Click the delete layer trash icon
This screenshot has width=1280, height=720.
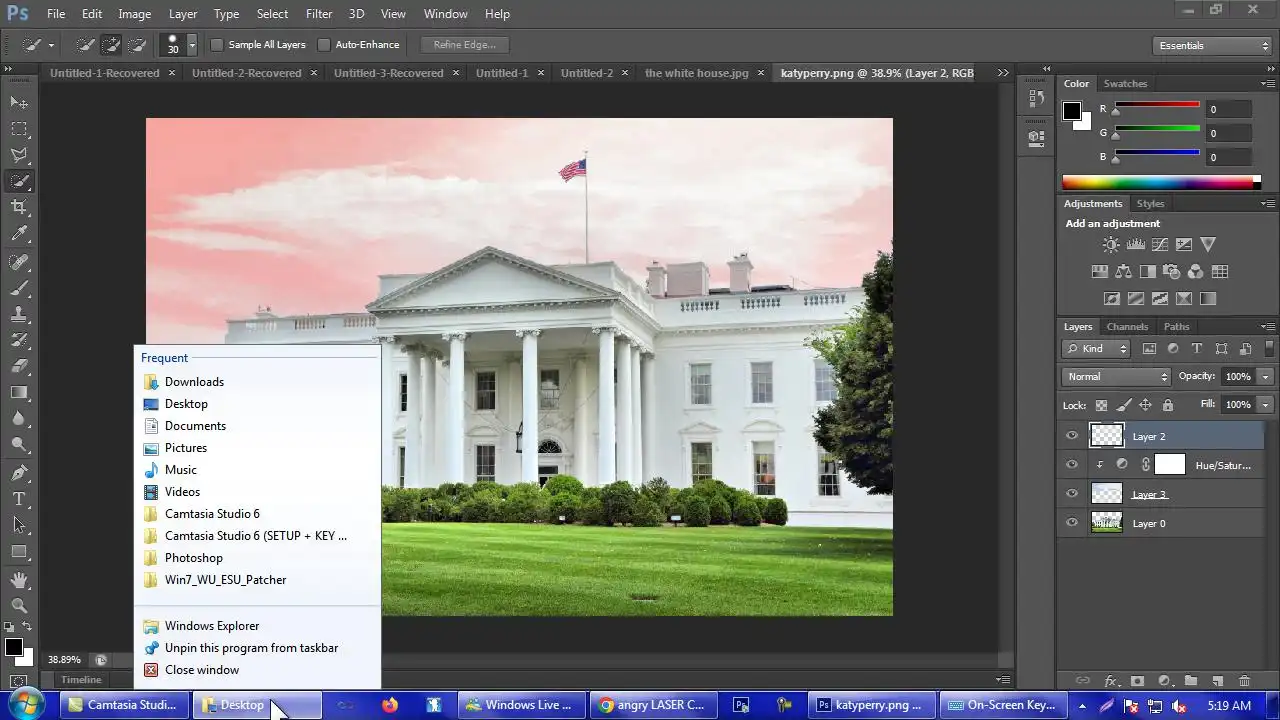pos(1244,681)
